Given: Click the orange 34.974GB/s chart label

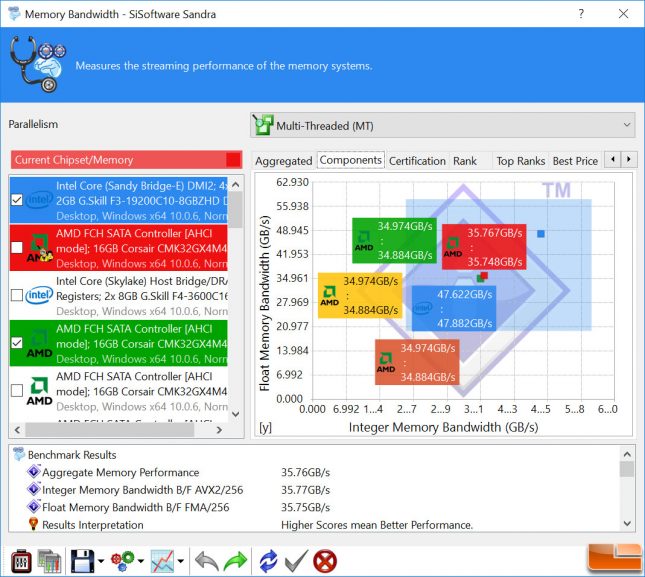Looking at the screenshot, I should click(x=417, y=362).
